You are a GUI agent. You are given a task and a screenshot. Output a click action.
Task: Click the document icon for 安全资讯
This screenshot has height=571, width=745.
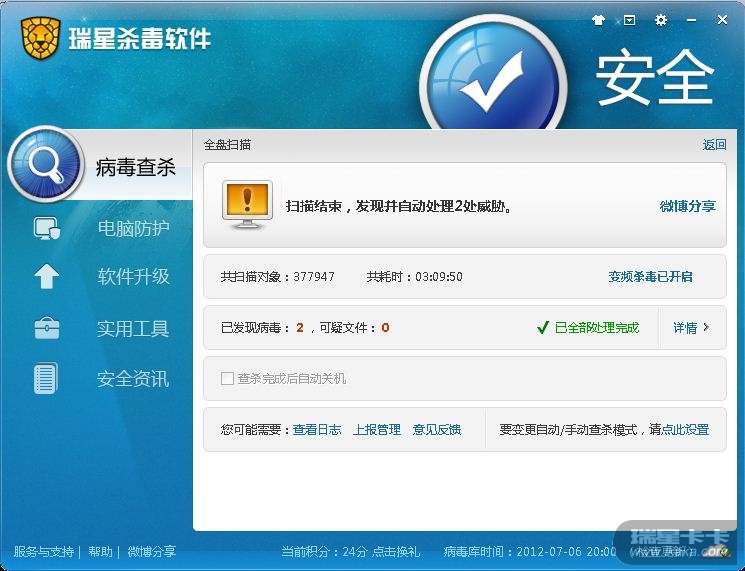pos(46,378)
